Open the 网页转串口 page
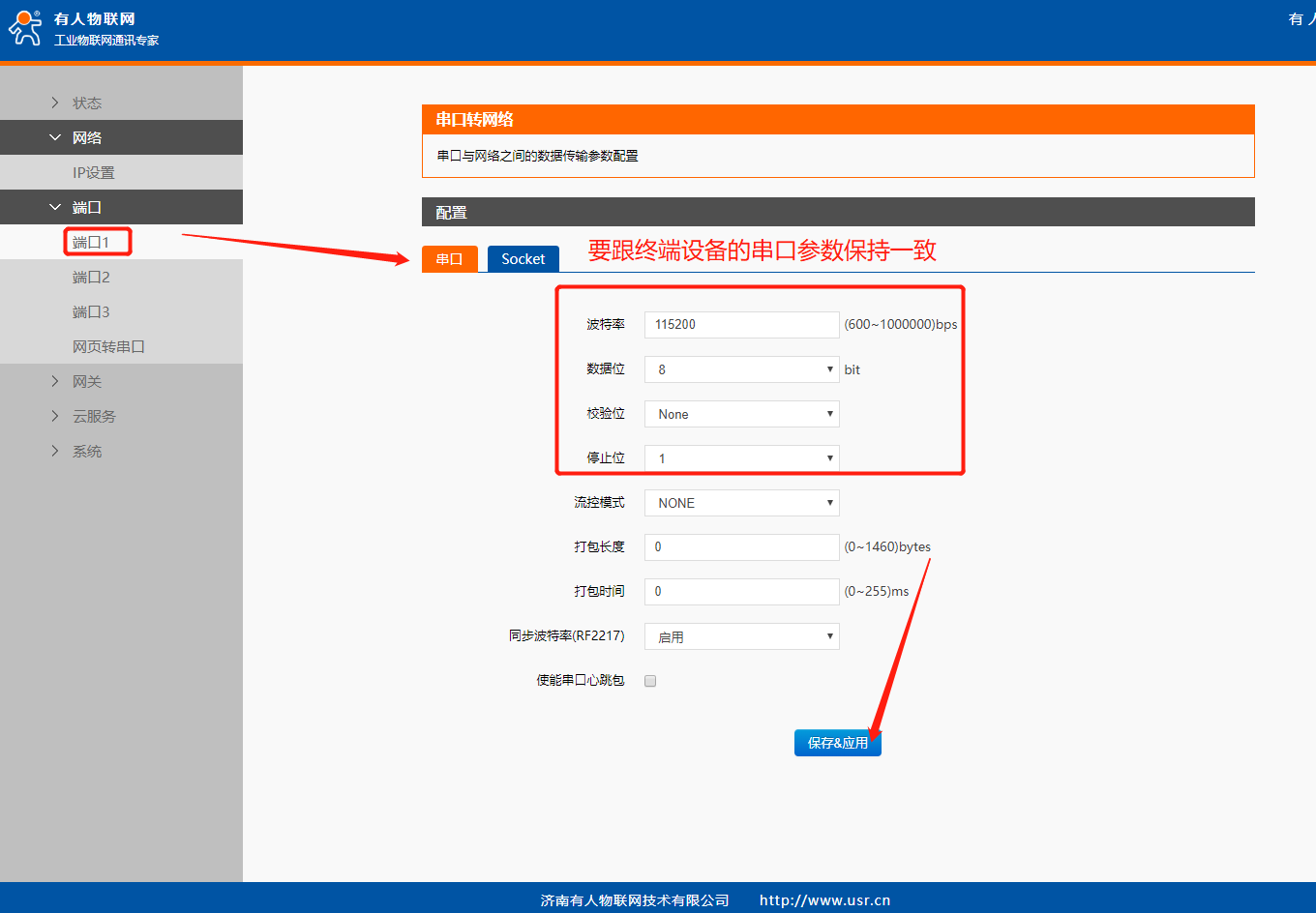 108,346
